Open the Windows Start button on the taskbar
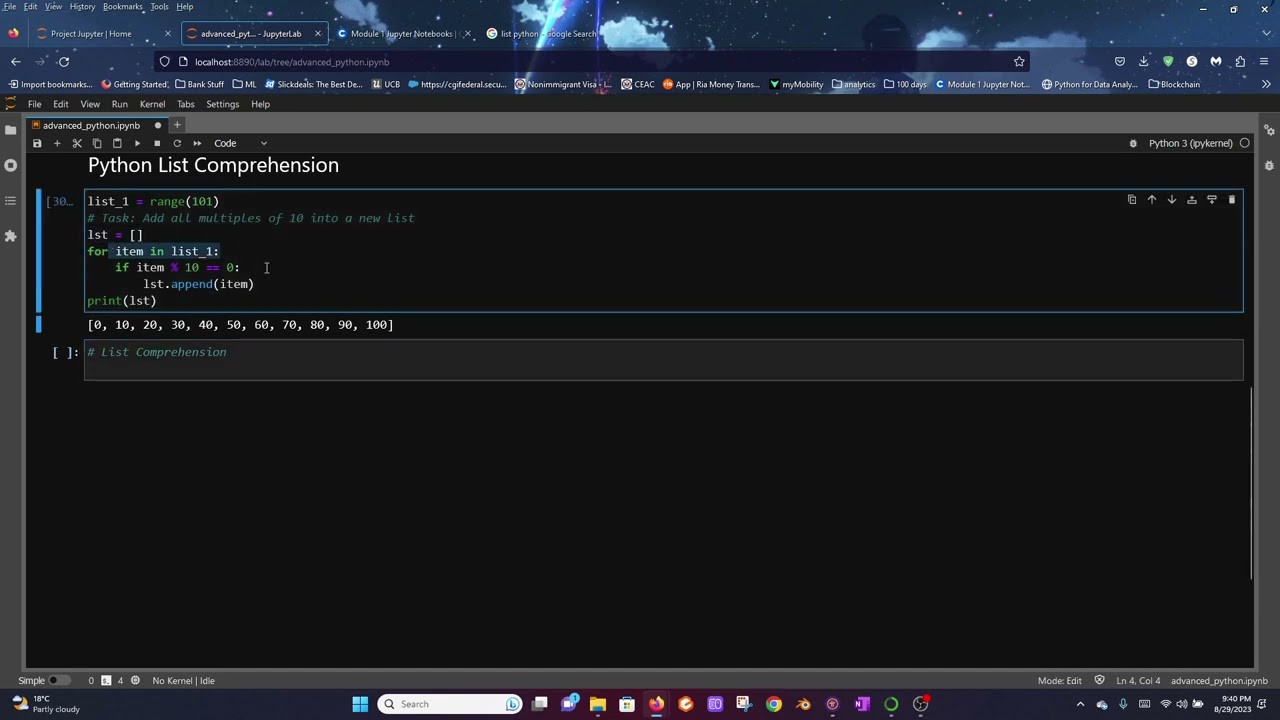Viewport: 1280px width, 720px height. (360, 704)
